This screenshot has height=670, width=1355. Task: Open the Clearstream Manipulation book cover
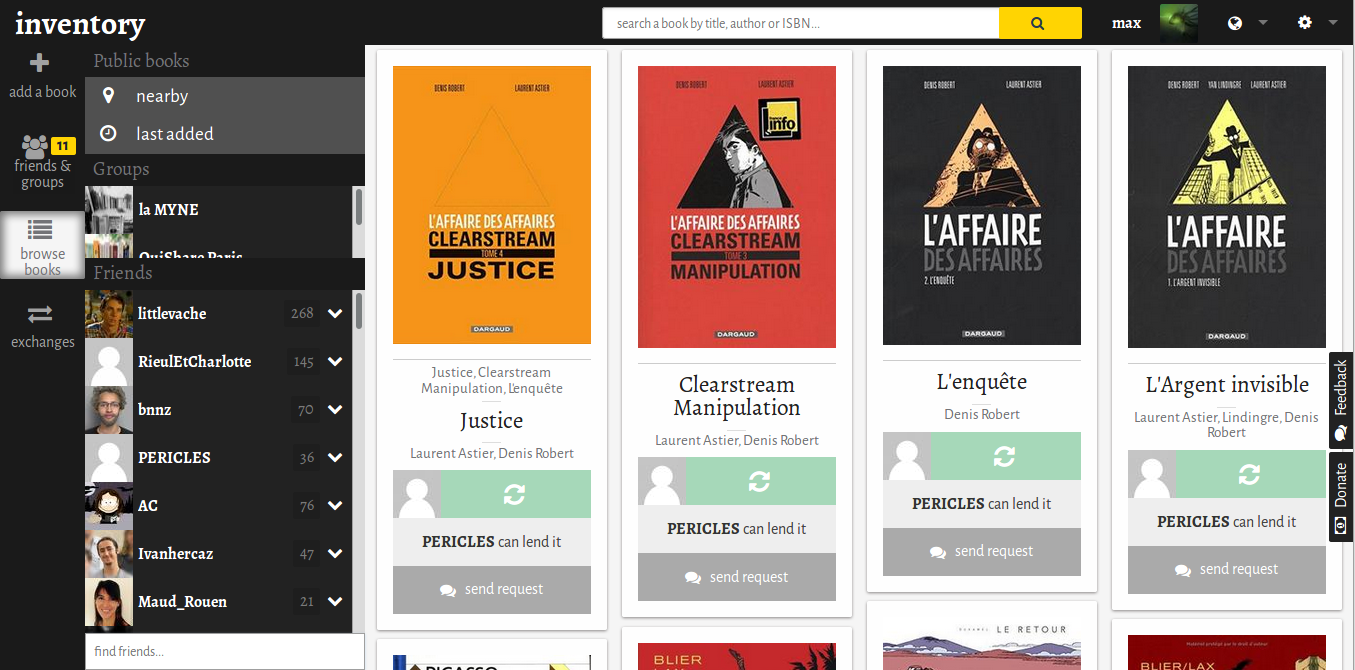[x=737, y=207]
